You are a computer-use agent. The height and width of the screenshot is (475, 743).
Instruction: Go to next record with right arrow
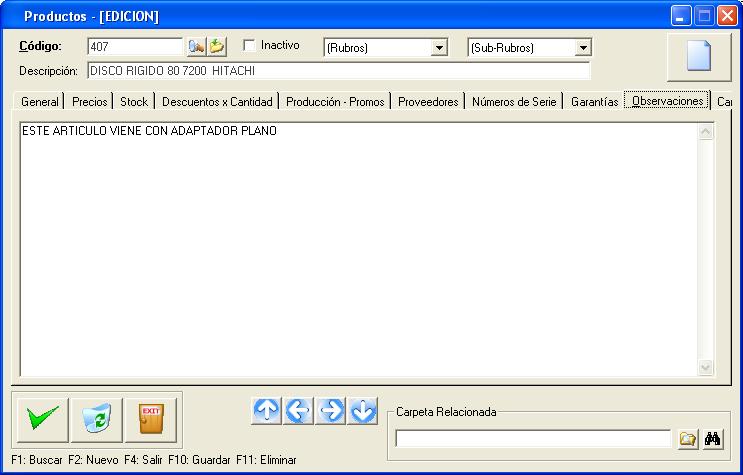tap(330, 411)
